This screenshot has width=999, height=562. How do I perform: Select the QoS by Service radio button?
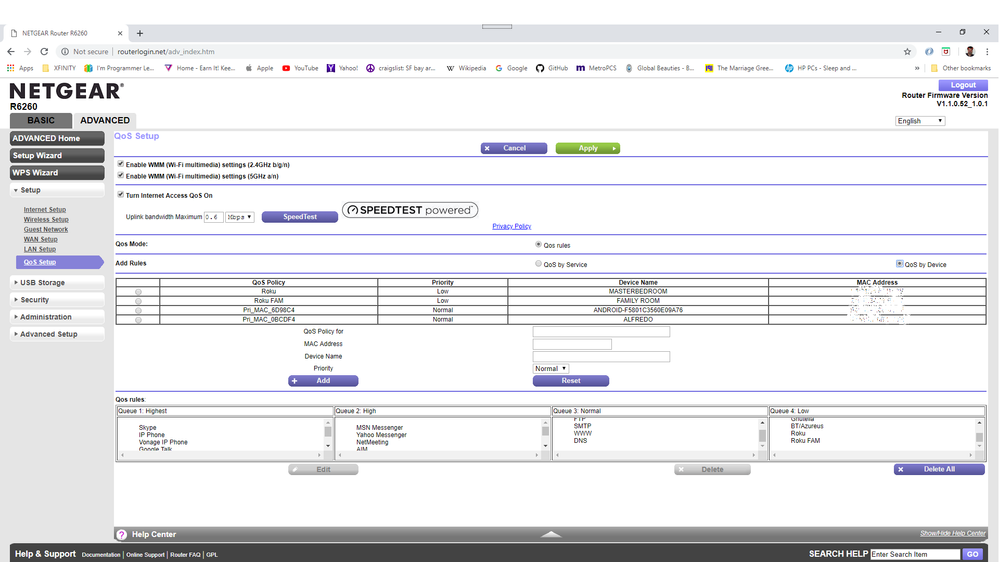[x=539, y=264]
